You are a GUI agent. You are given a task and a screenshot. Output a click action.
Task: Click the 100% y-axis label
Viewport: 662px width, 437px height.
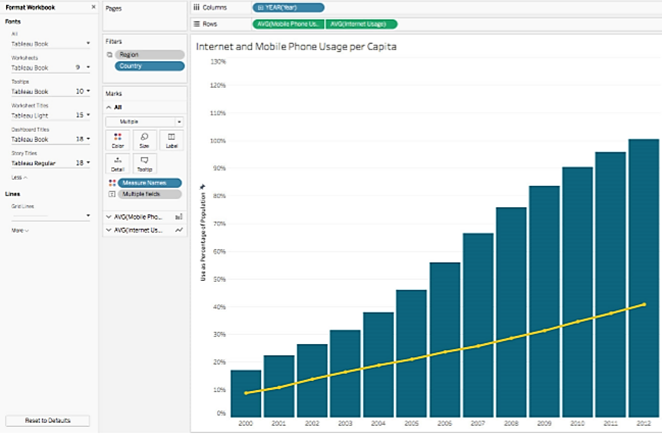(x=218, y=141)
